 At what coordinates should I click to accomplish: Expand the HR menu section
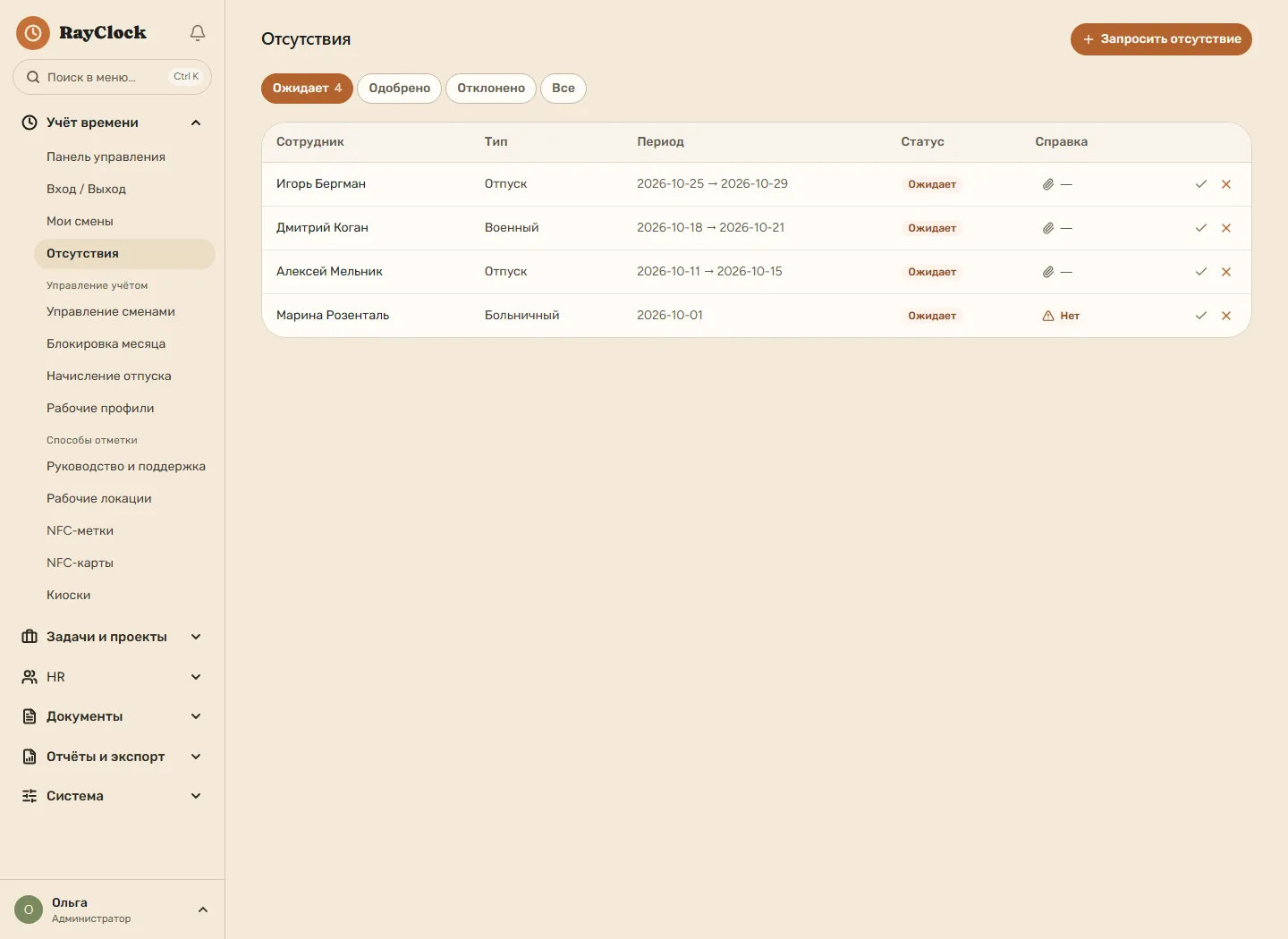[196, 677]
